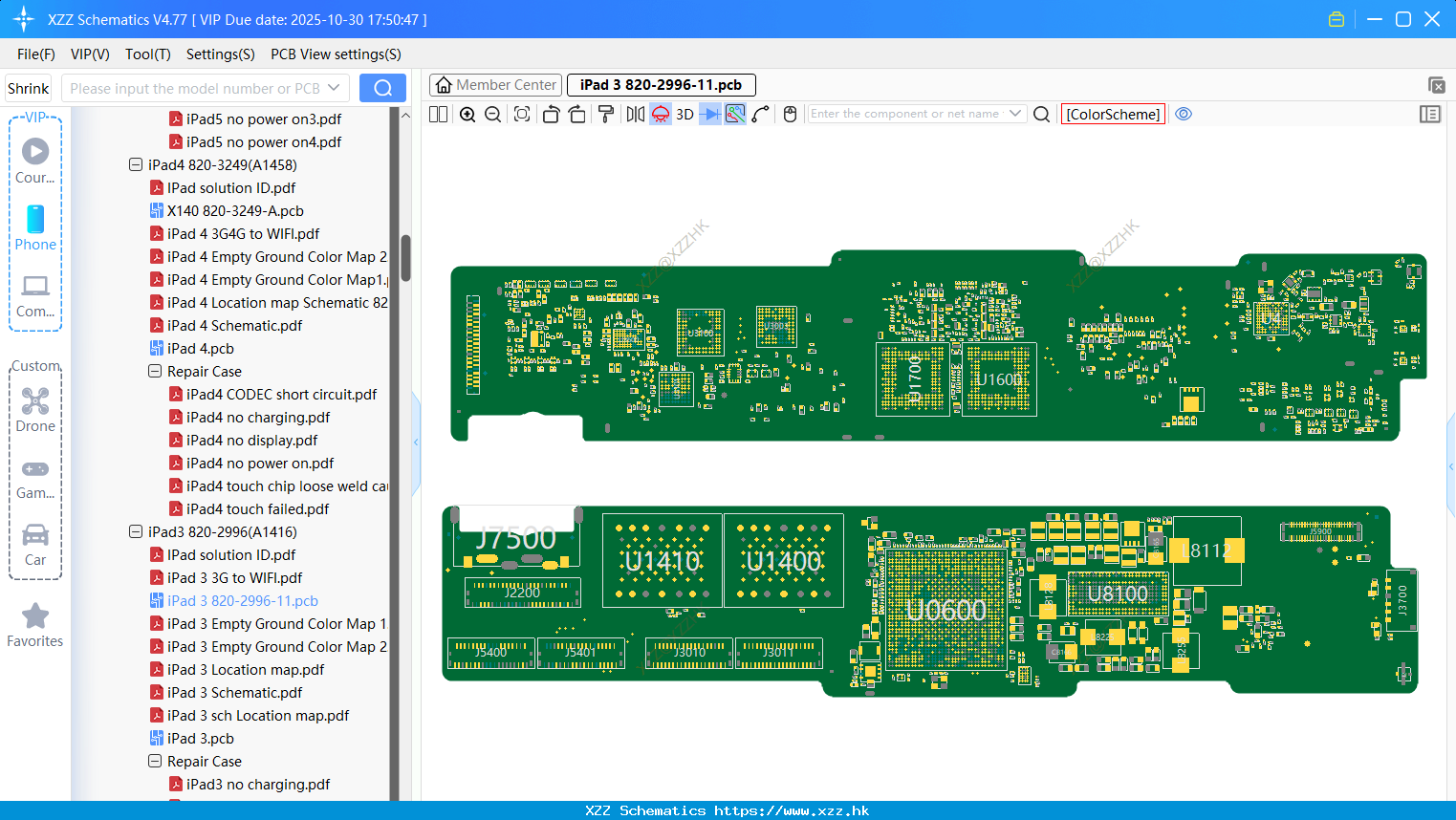The width and height of the screenshot is (1456, 820).
Task: Click the file tree scrollbar thumb
Action: pyautogui.click(x=405, y=258)
